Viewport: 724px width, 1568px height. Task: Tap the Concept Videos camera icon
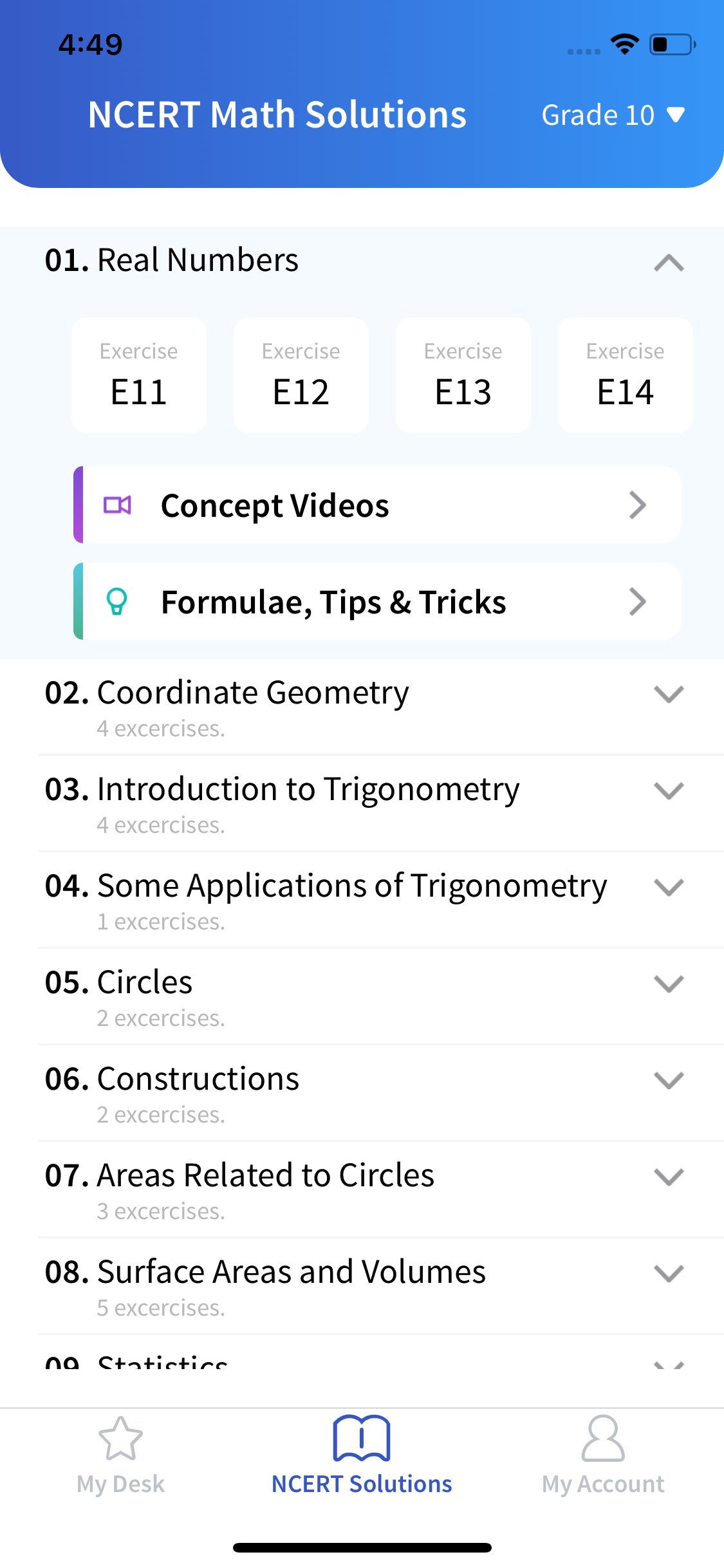[x=117, y=505]
